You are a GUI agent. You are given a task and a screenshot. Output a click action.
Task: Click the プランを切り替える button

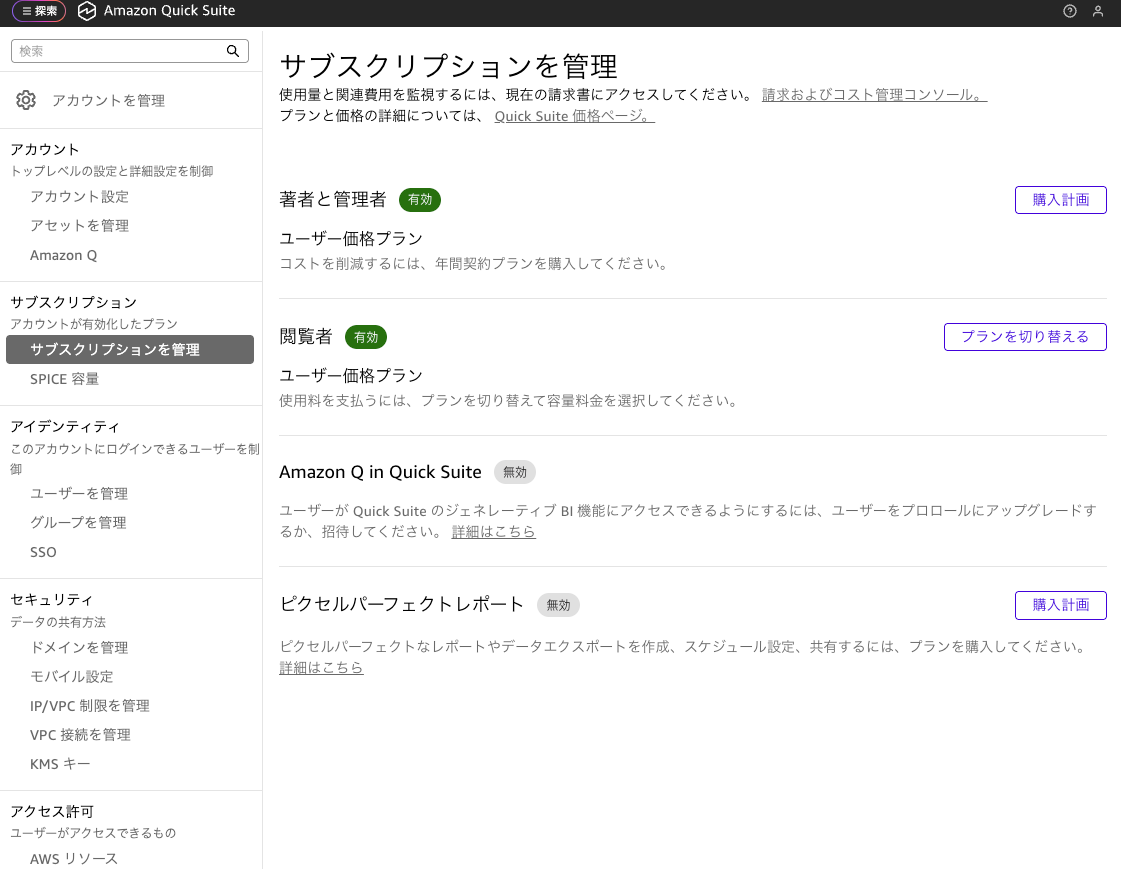point(1025,337)
